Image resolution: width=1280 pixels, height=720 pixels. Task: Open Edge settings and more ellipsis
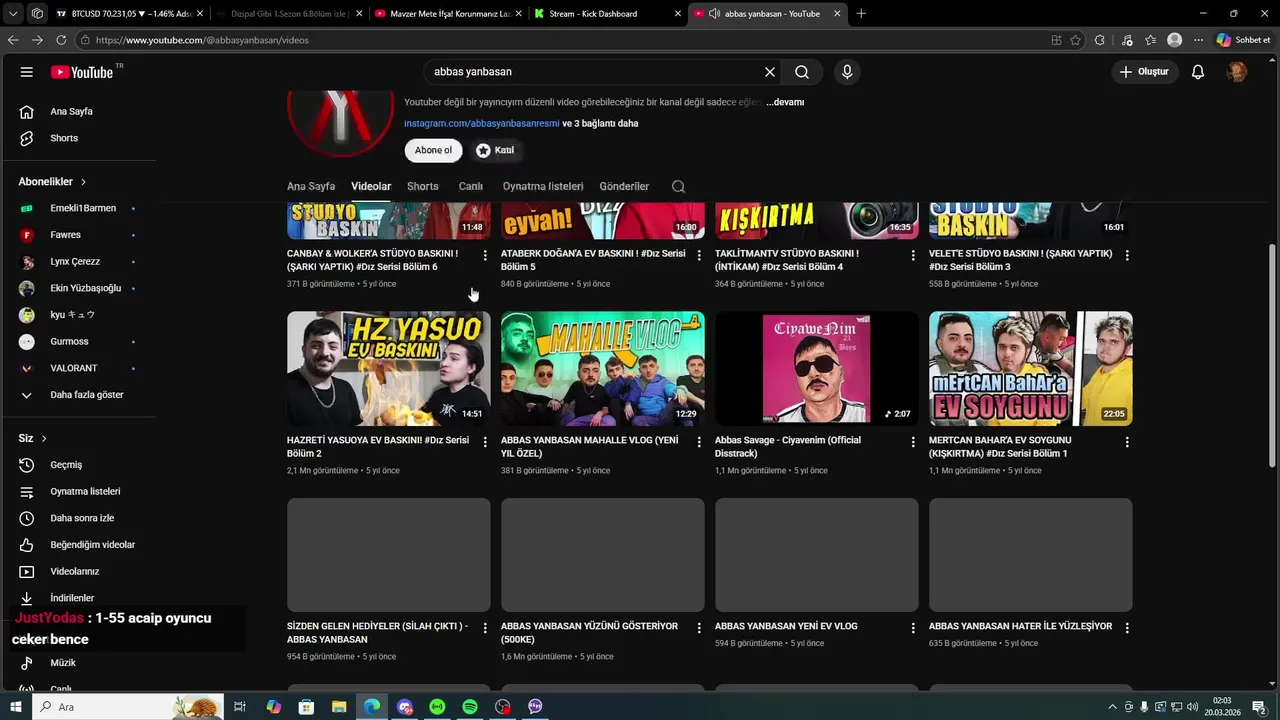(x=1198, y=40)
